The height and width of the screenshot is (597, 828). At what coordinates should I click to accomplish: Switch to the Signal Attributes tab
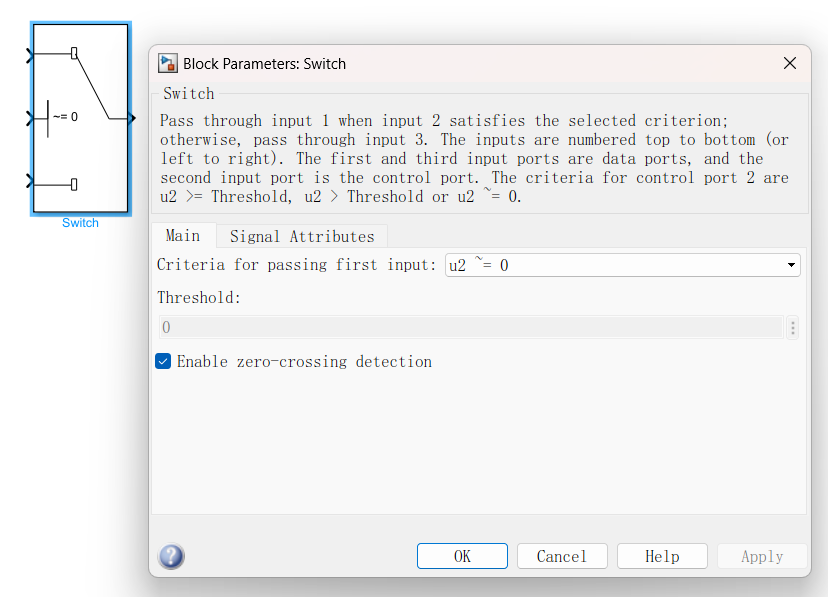click(x=301, y=236)
